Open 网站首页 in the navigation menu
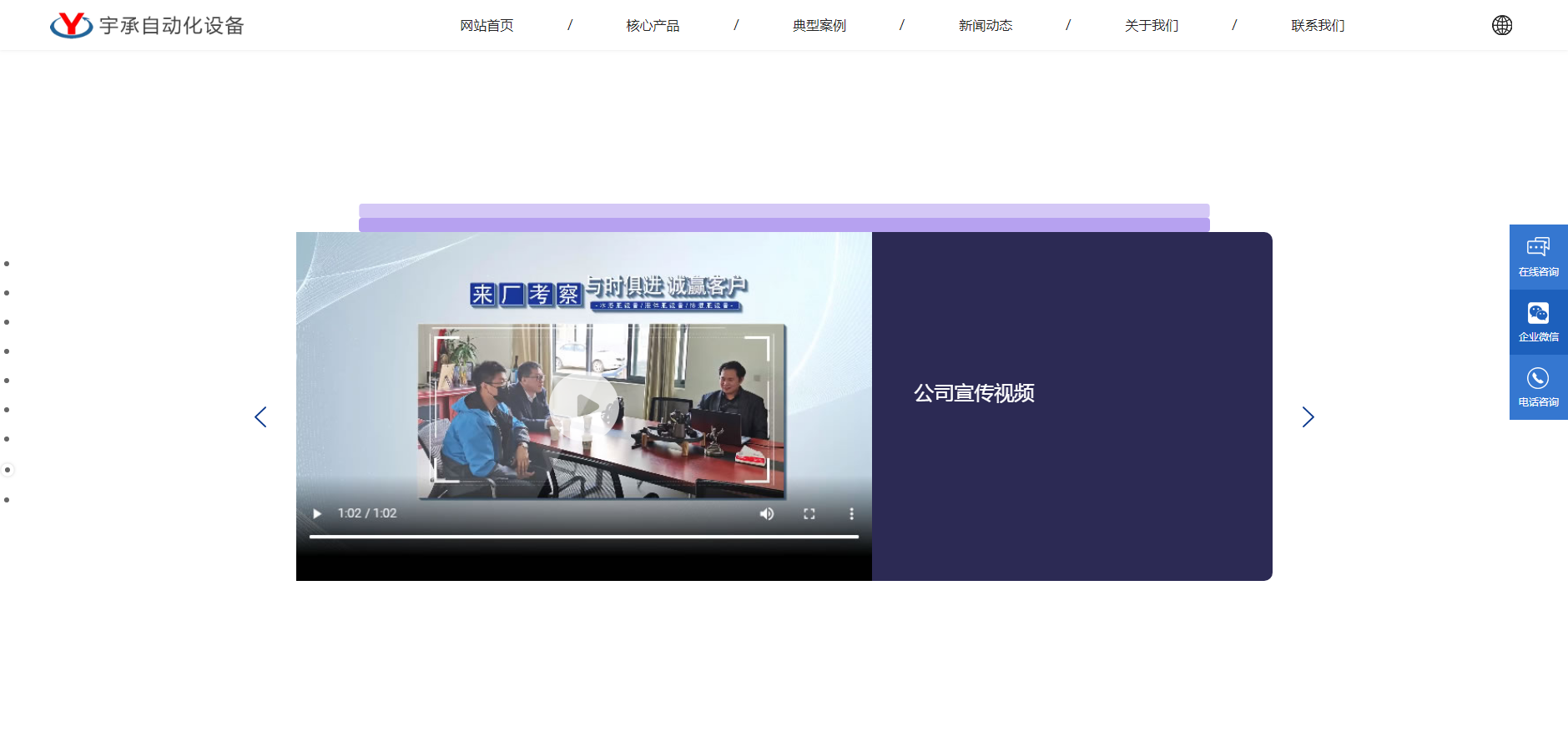The image size is (1568, 747). [487, 26]
